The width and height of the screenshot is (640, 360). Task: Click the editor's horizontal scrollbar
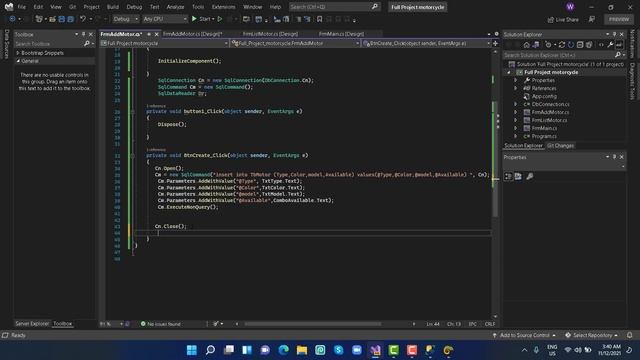312,324
